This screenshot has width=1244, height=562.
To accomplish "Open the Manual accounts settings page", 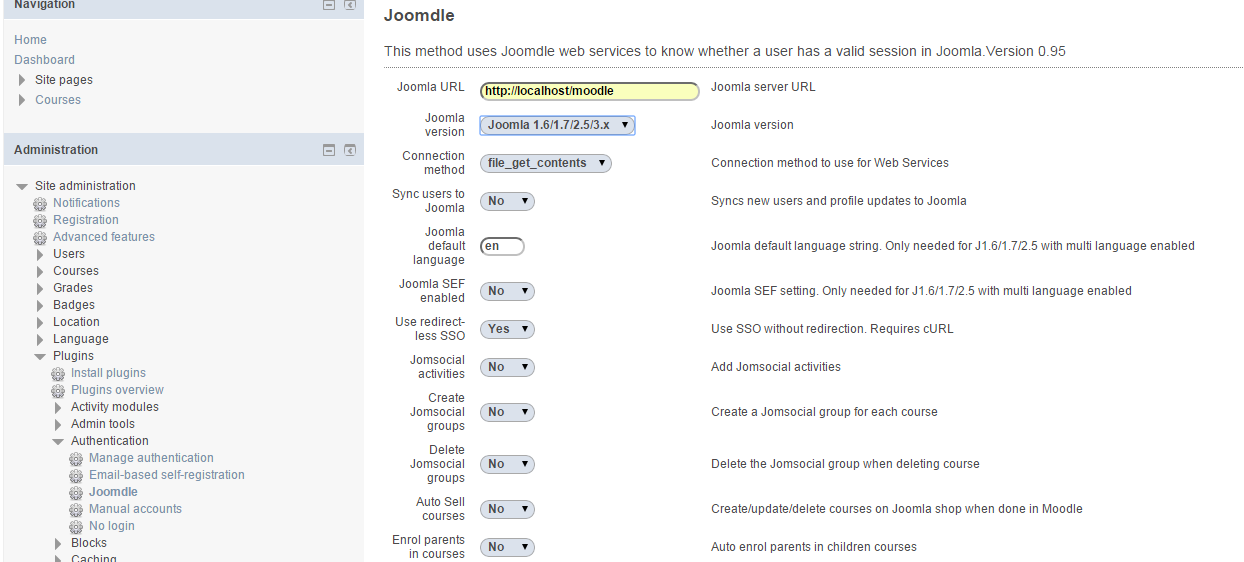I will tap(135, 509).
